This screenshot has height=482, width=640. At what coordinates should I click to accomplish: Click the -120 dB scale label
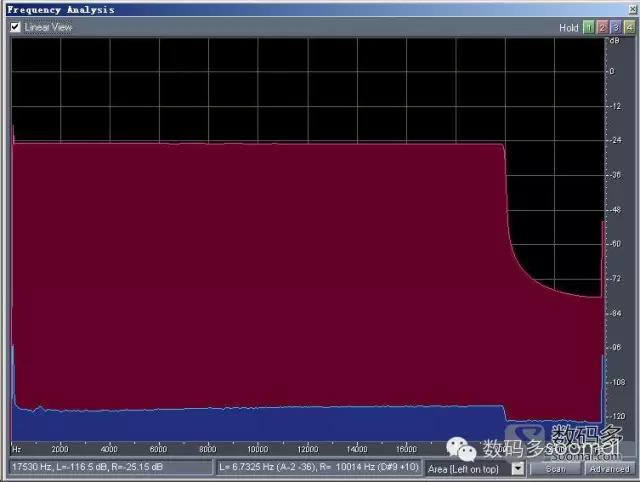(x=618, y=416)
